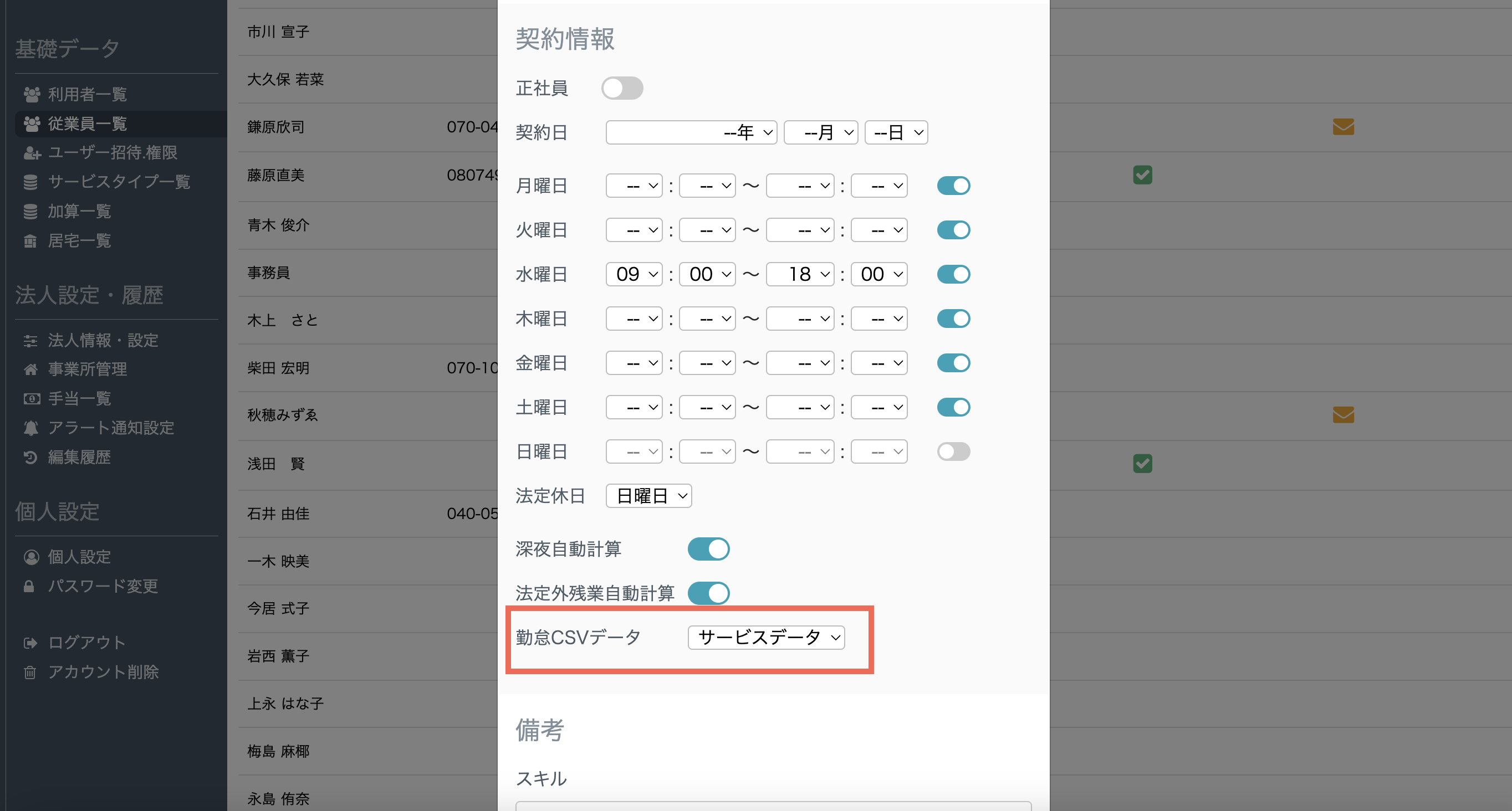
Task: Click the 居宅一覧 building icon
Action: click(x=31, y=240)
